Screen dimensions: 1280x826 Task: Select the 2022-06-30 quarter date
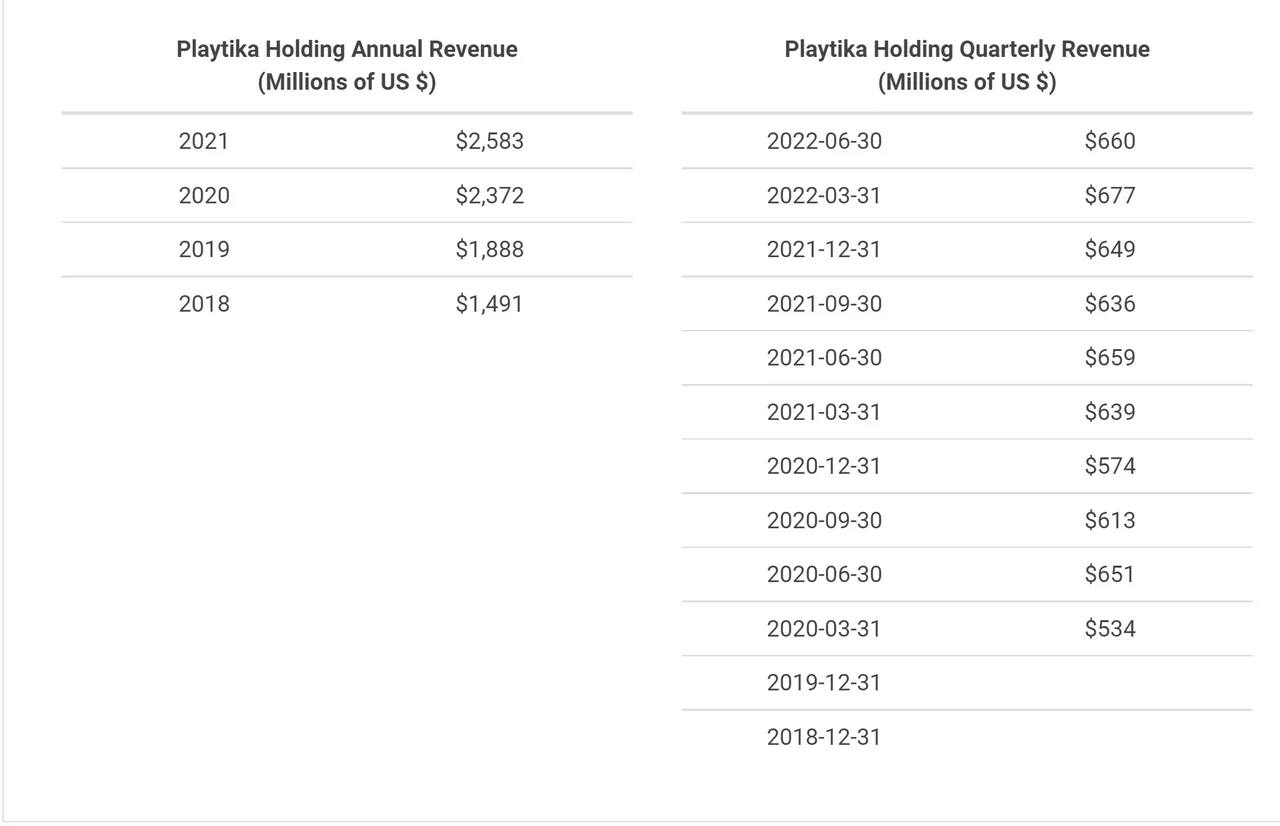point(825,141)
